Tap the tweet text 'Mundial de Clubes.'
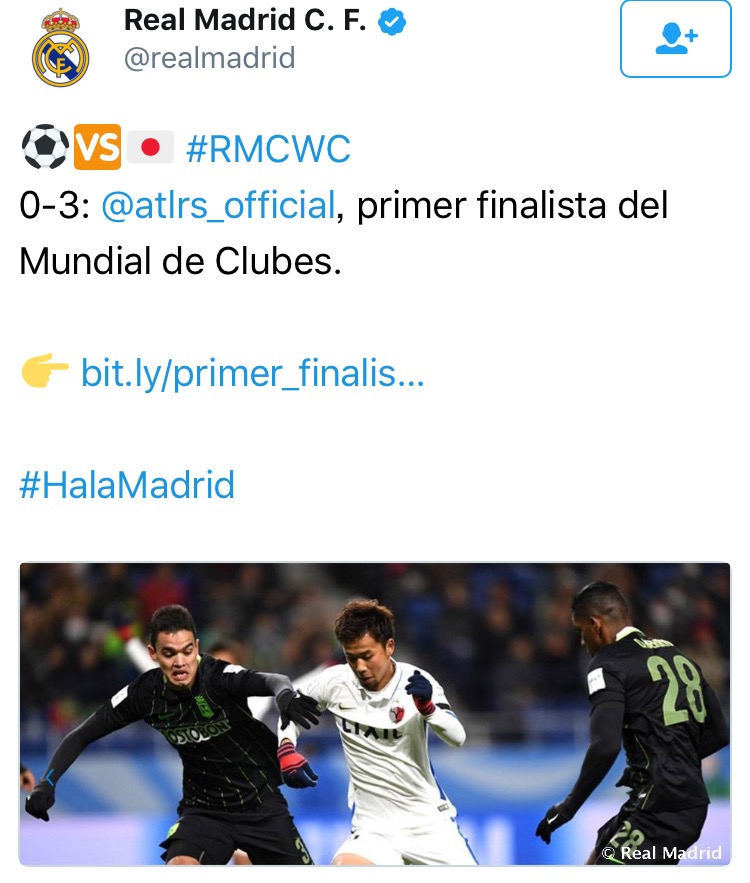750x883 pixels. point(180,261)
